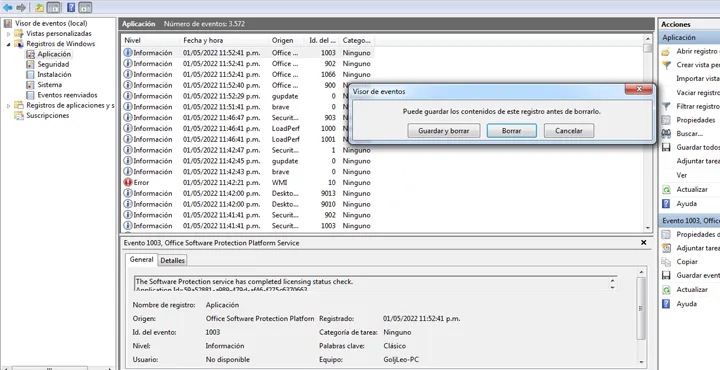Click the Buscar binoculars icon
The height and width of the screenshot is (370, 720).
click(666, 134)
